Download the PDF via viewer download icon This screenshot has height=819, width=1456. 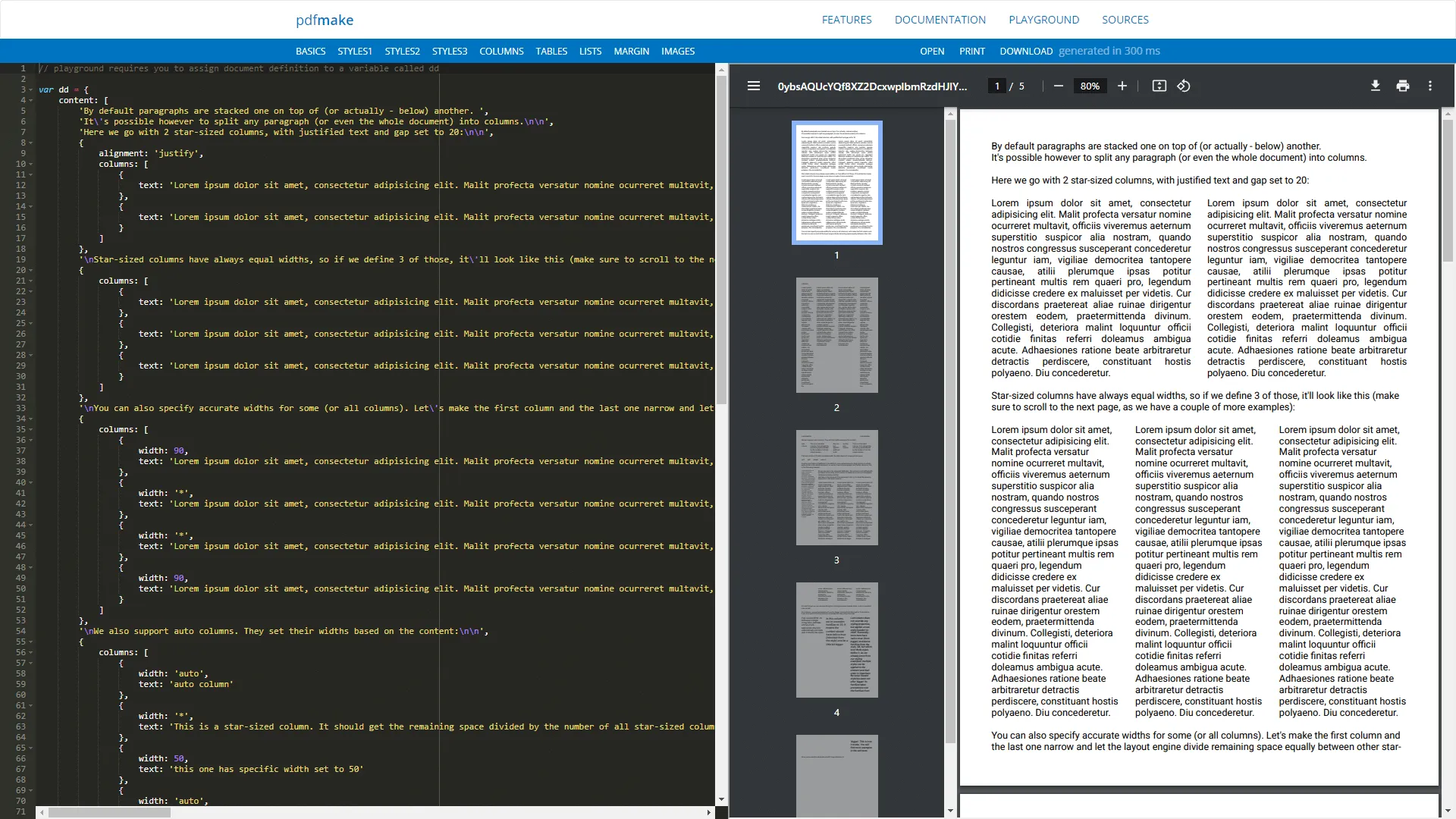pos(1375,86)
